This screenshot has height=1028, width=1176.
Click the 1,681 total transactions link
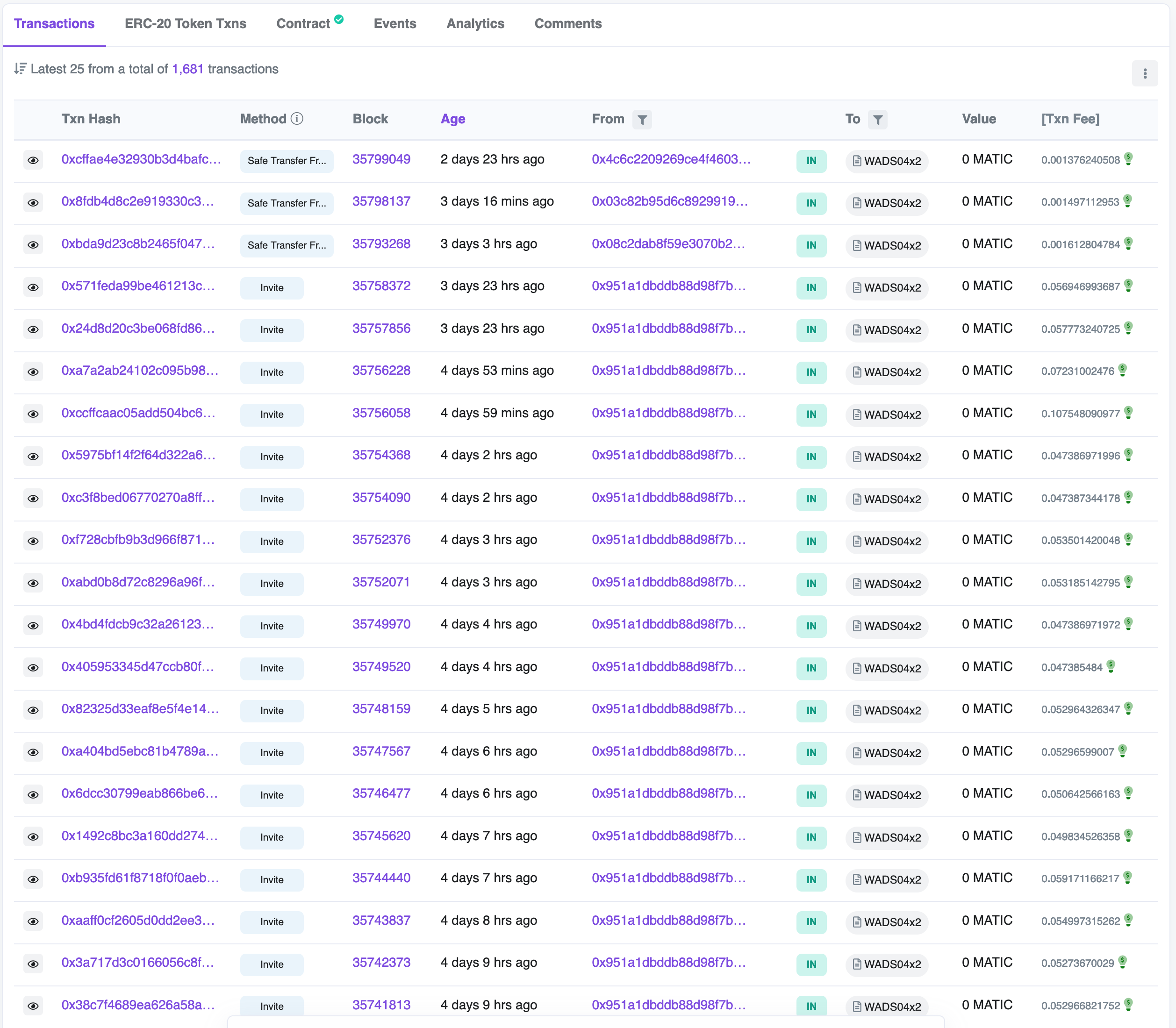pyautogui.click(x=188, y=69)
